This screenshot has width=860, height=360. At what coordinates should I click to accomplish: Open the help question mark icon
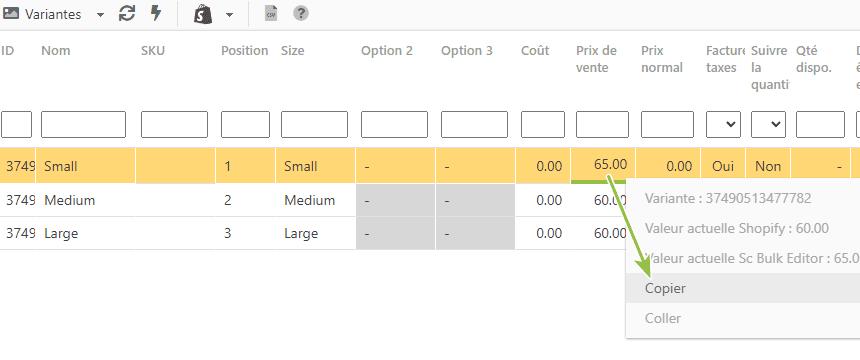tap(301, 14)
